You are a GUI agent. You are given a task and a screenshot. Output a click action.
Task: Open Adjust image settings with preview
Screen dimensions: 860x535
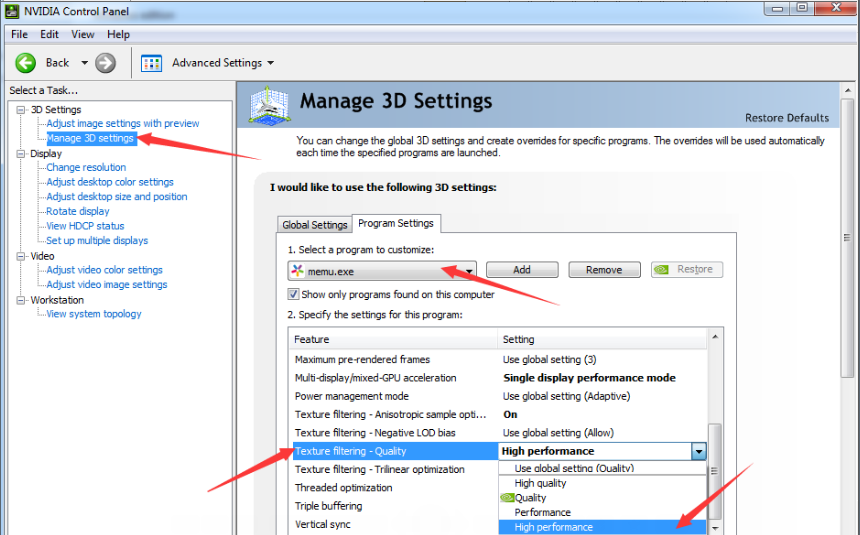point(122,123)
